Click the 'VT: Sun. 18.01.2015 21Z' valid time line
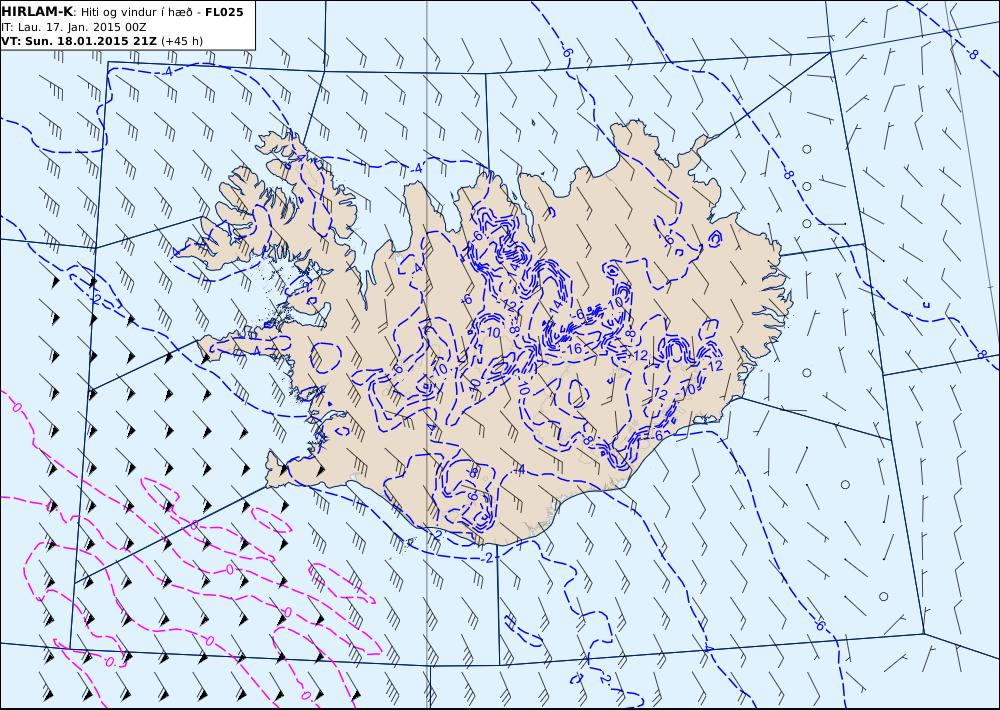 click(x=80, y=41)
